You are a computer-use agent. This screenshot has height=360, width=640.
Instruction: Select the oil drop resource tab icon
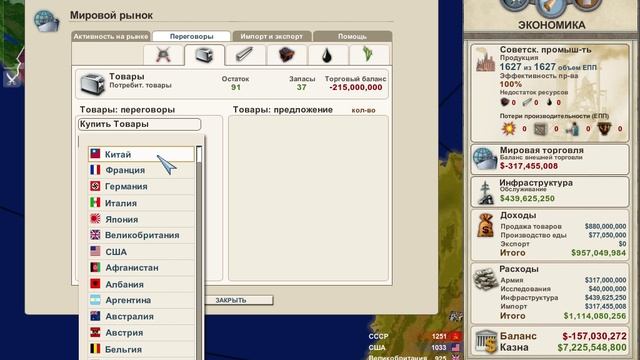pyautogui.click(x=327, y=55)
